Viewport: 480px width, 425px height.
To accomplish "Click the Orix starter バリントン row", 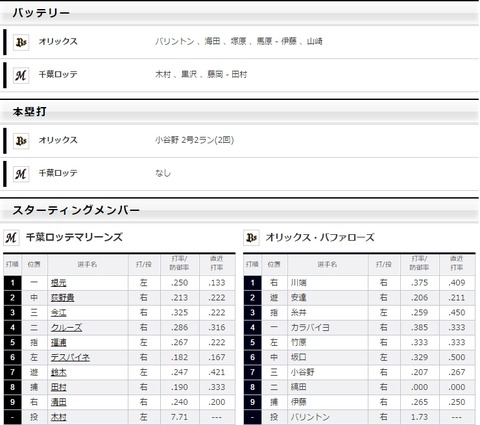I will point(359,417).
